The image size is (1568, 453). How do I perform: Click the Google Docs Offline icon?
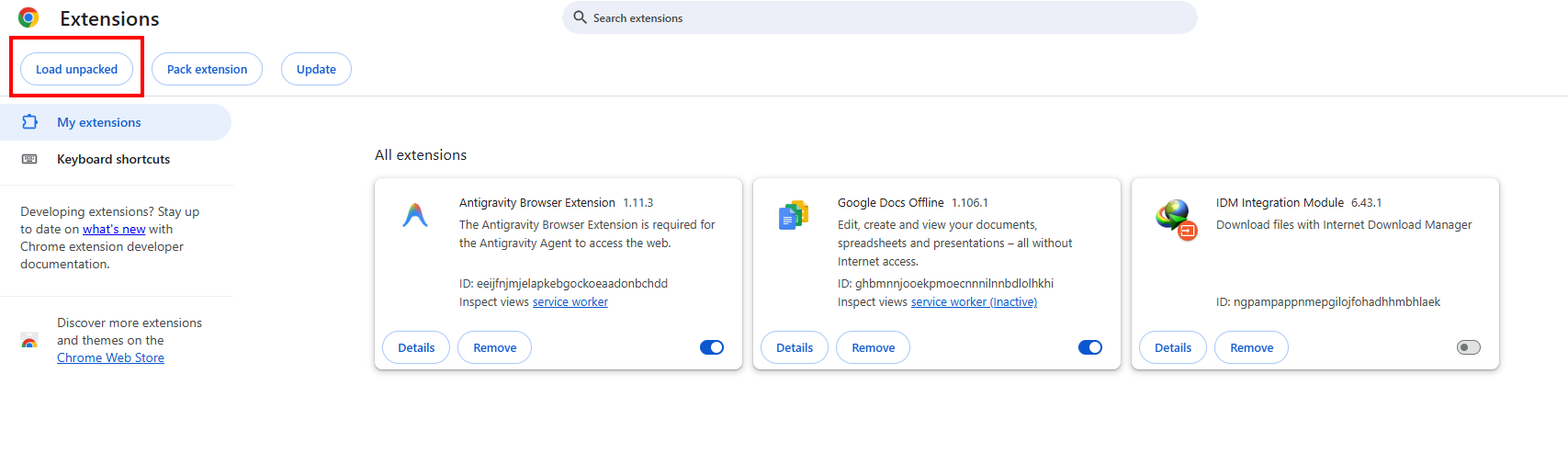click(794, 215)
